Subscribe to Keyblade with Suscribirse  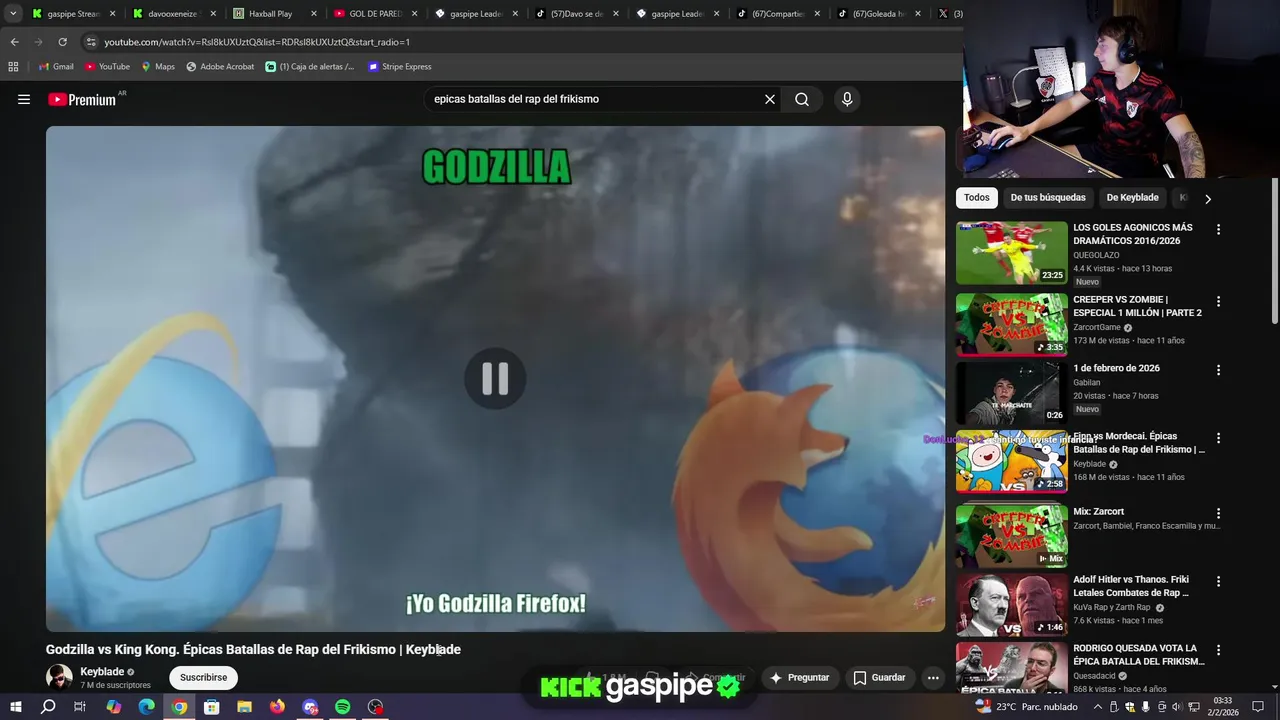[203, 677]
